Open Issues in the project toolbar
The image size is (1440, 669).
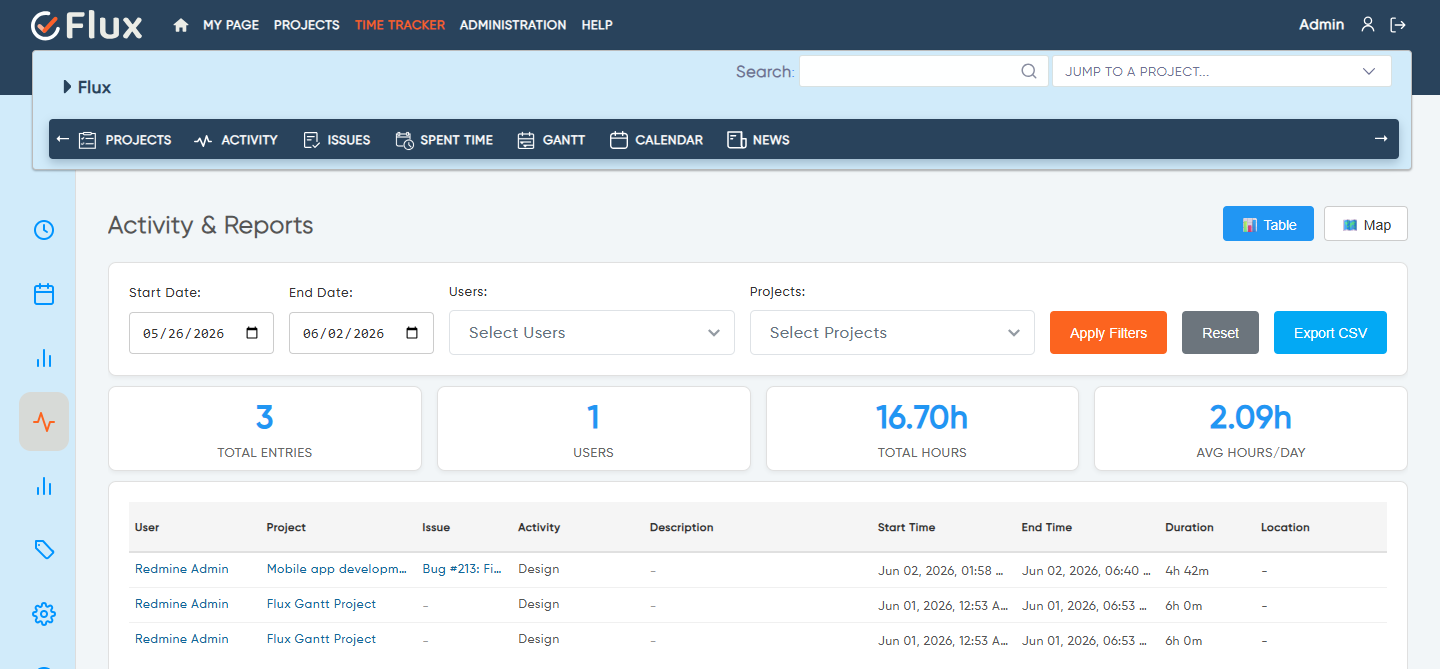[x=337, y=140]
